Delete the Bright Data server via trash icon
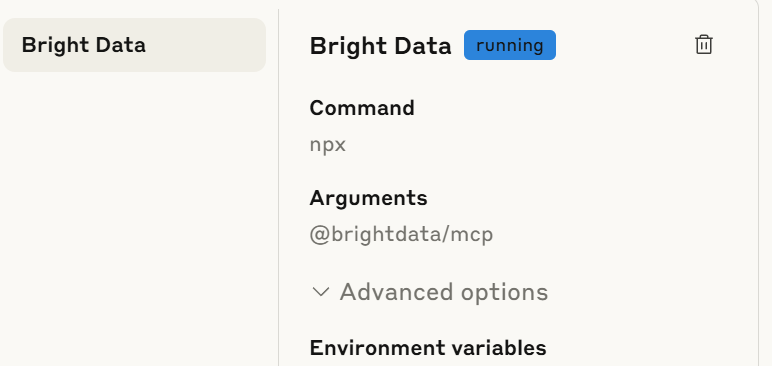Screen dimensions: 772x366 click(704, 45)
